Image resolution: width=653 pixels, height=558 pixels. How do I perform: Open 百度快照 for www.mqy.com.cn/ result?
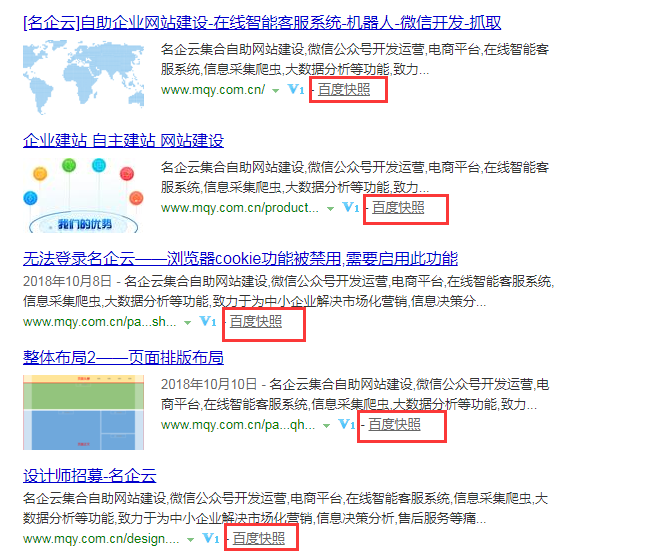coord(344,90)
